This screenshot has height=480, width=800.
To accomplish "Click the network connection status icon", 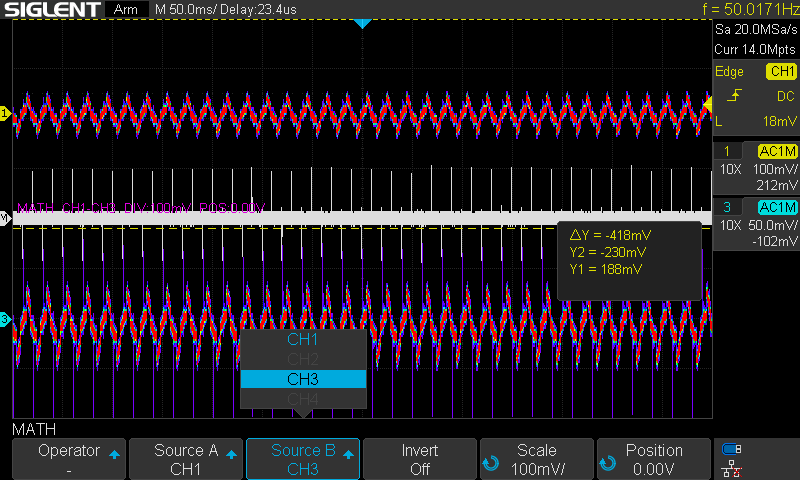I will pos(732,468).
